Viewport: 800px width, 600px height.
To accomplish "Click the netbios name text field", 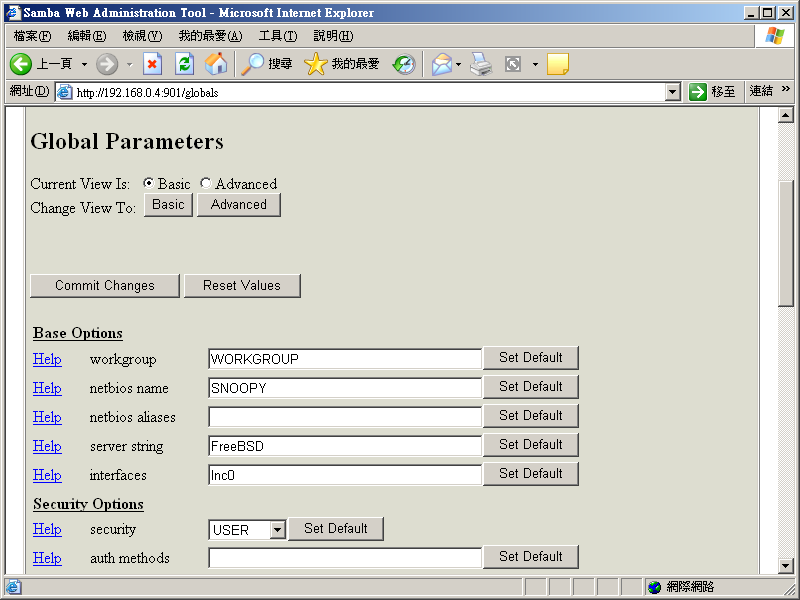I will coord(345,388).
